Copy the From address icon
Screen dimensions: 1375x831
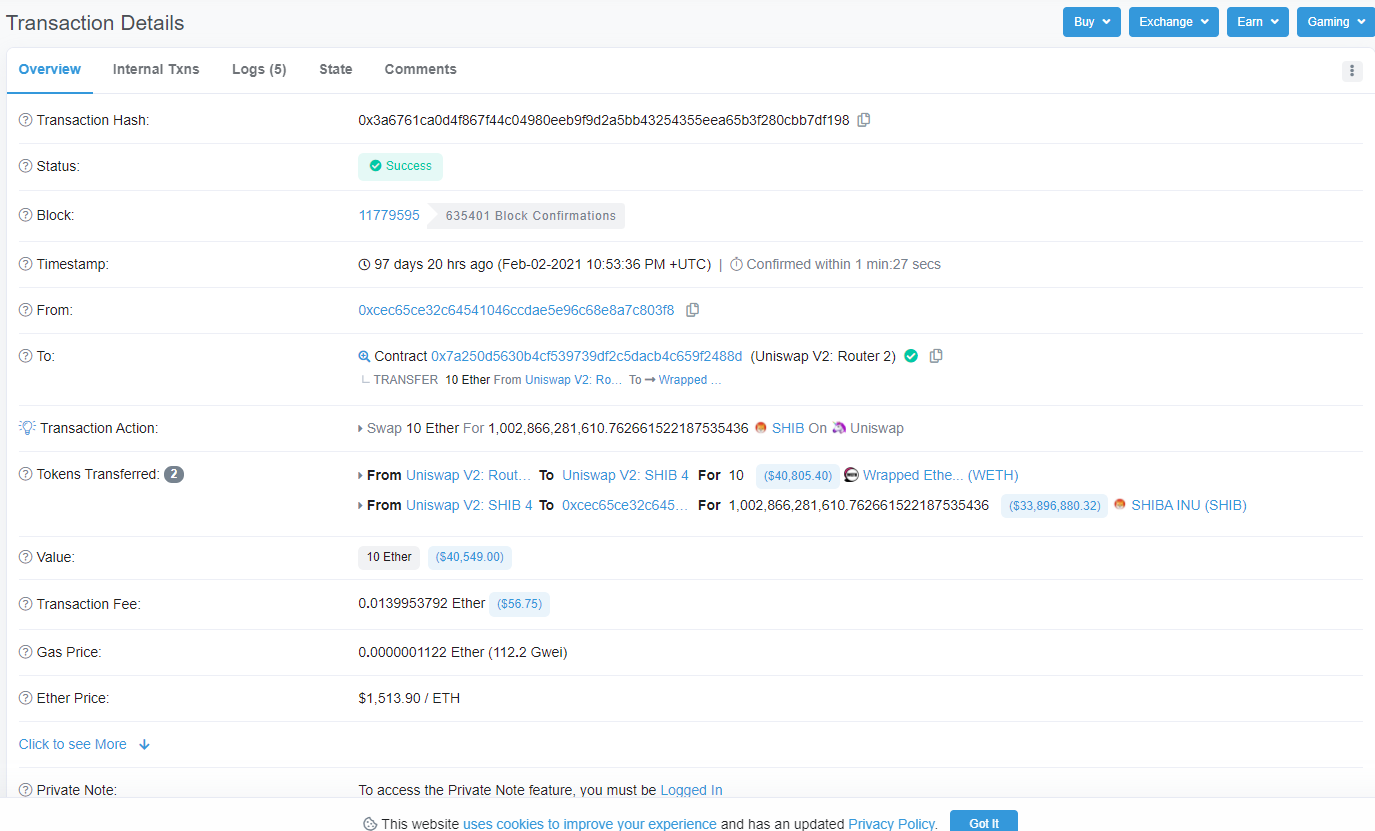692,310
